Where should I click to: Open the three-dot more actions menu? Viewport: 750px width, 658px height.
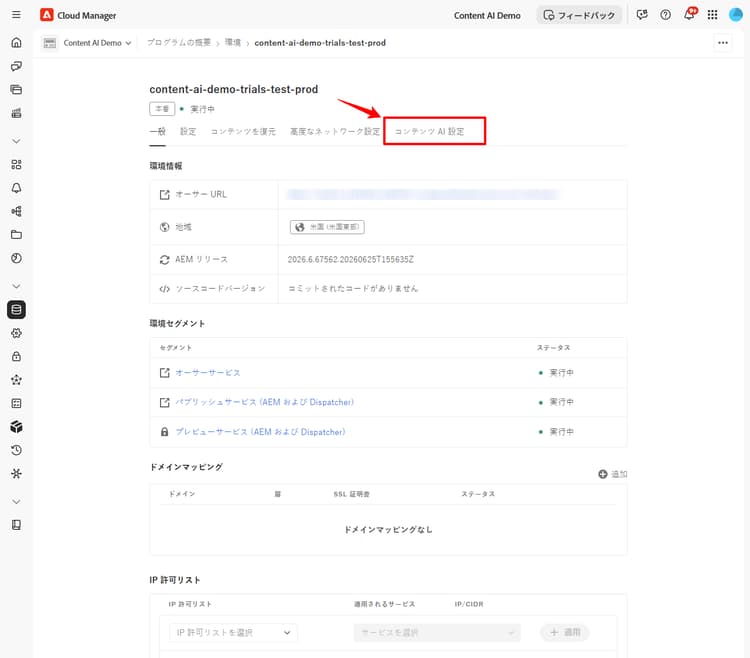(723, 43)
